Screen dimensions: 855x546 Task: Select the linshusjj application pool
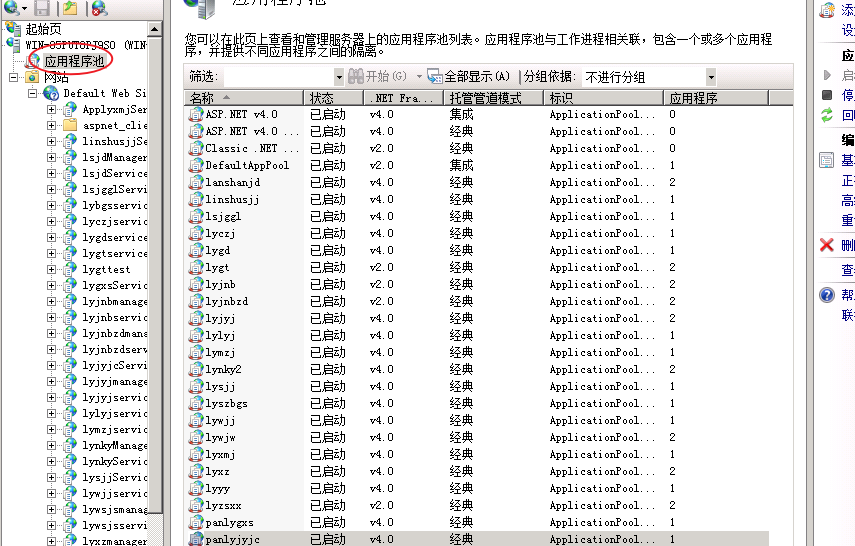coord(477,200)
